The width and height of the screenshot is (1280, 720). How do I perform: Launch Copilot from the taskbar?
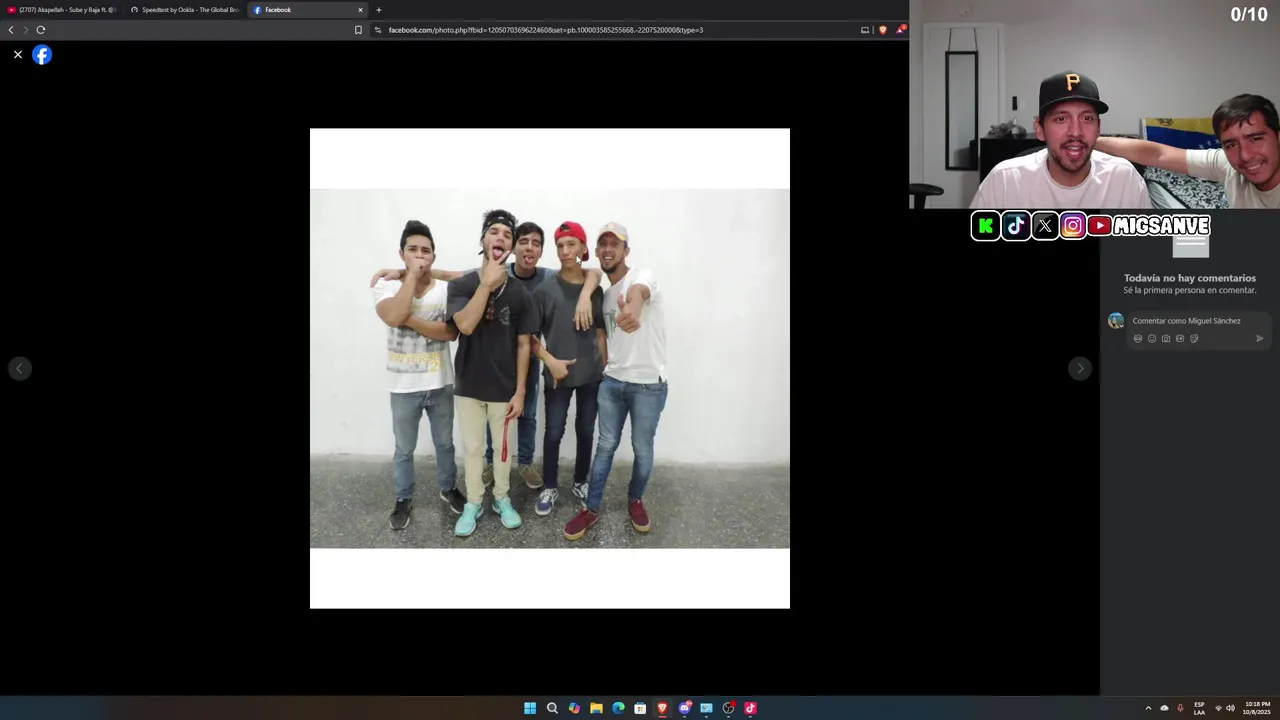pyautogui.click(x=574, y=708)
